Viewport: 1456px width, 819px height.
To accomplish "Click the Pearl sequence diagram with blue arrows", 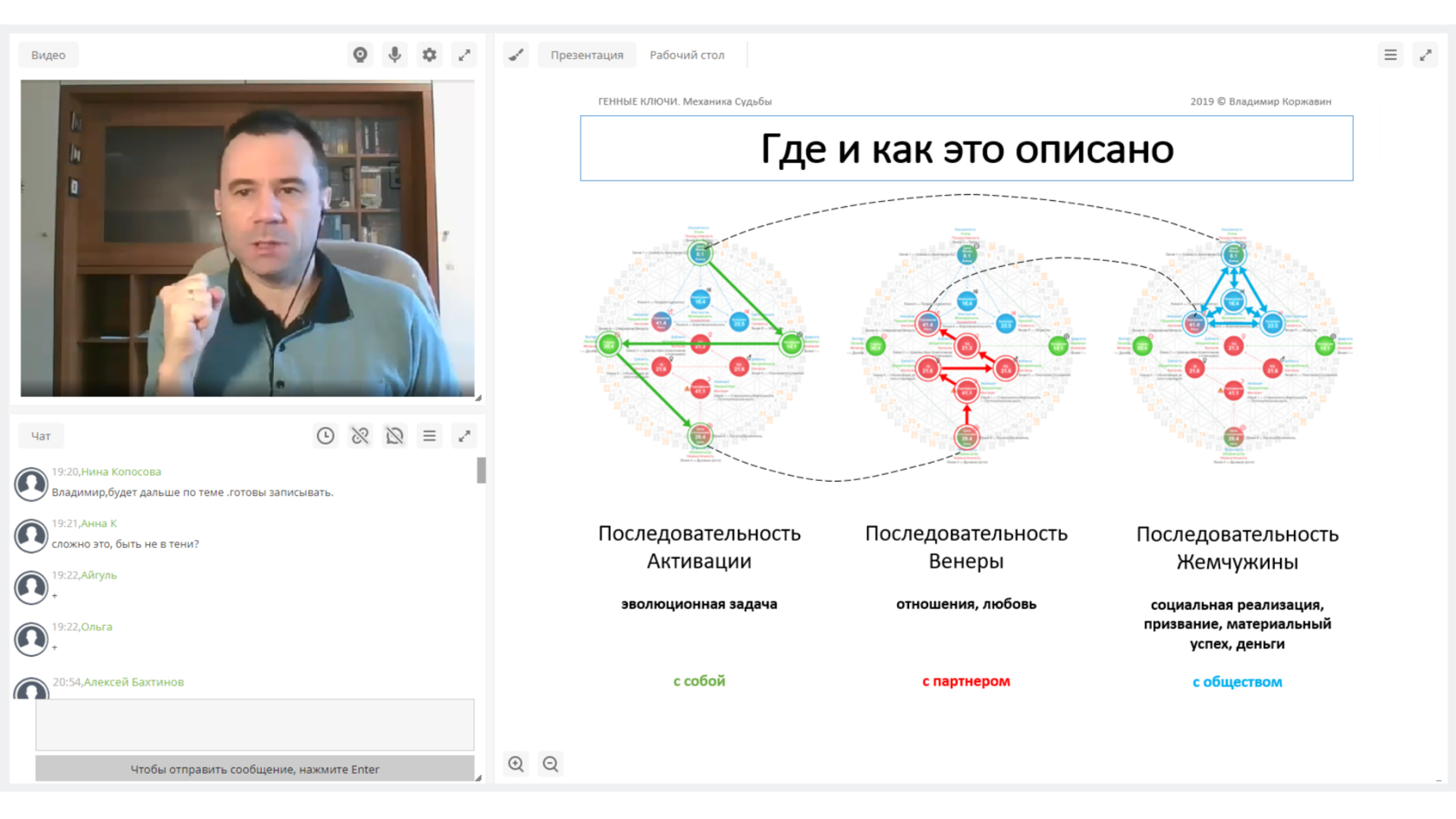I will click(x=1233, y=346).
